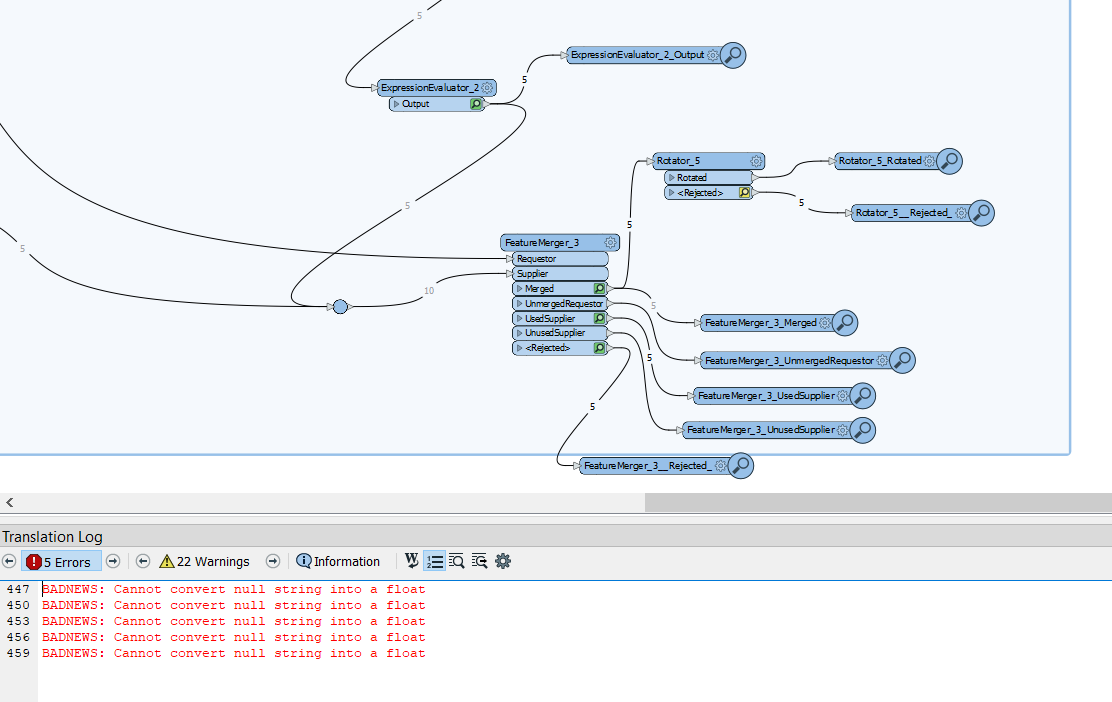Select log line 450 BADNEWS error
The height and width of the screenshot is (702, 1112).
click(233, 605)
